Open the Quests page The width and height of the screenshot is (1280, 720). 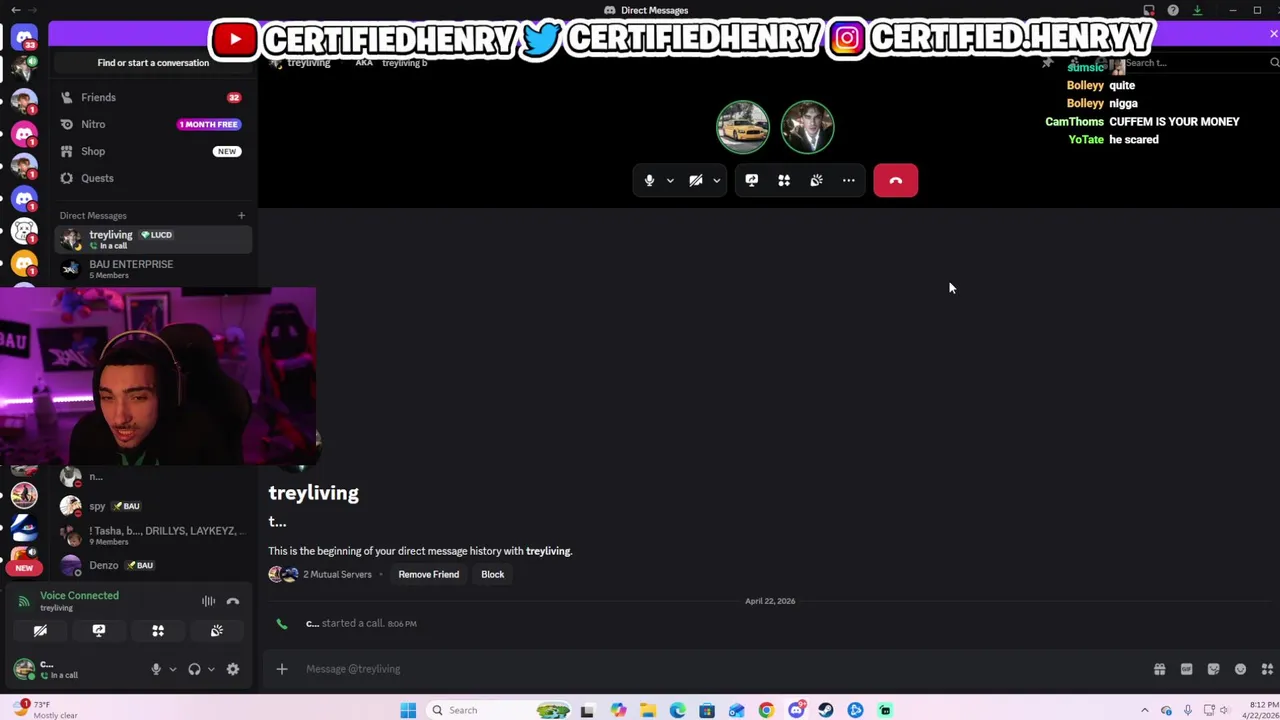[153, 178]
